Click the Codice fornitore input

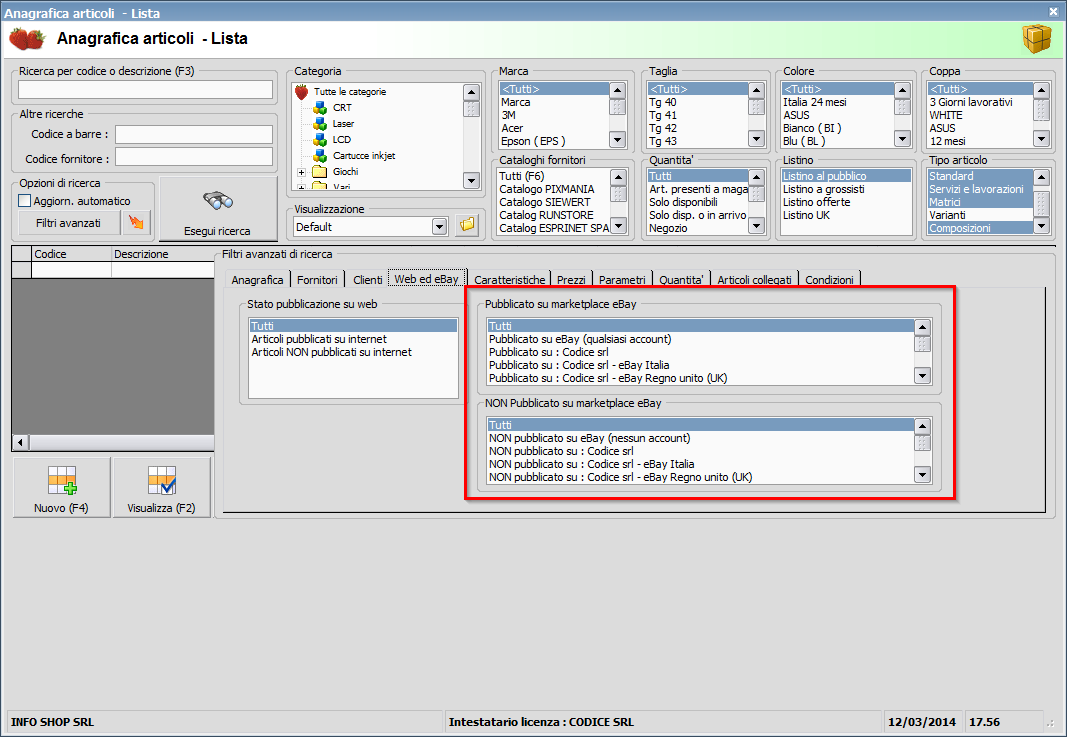point(194,157)
